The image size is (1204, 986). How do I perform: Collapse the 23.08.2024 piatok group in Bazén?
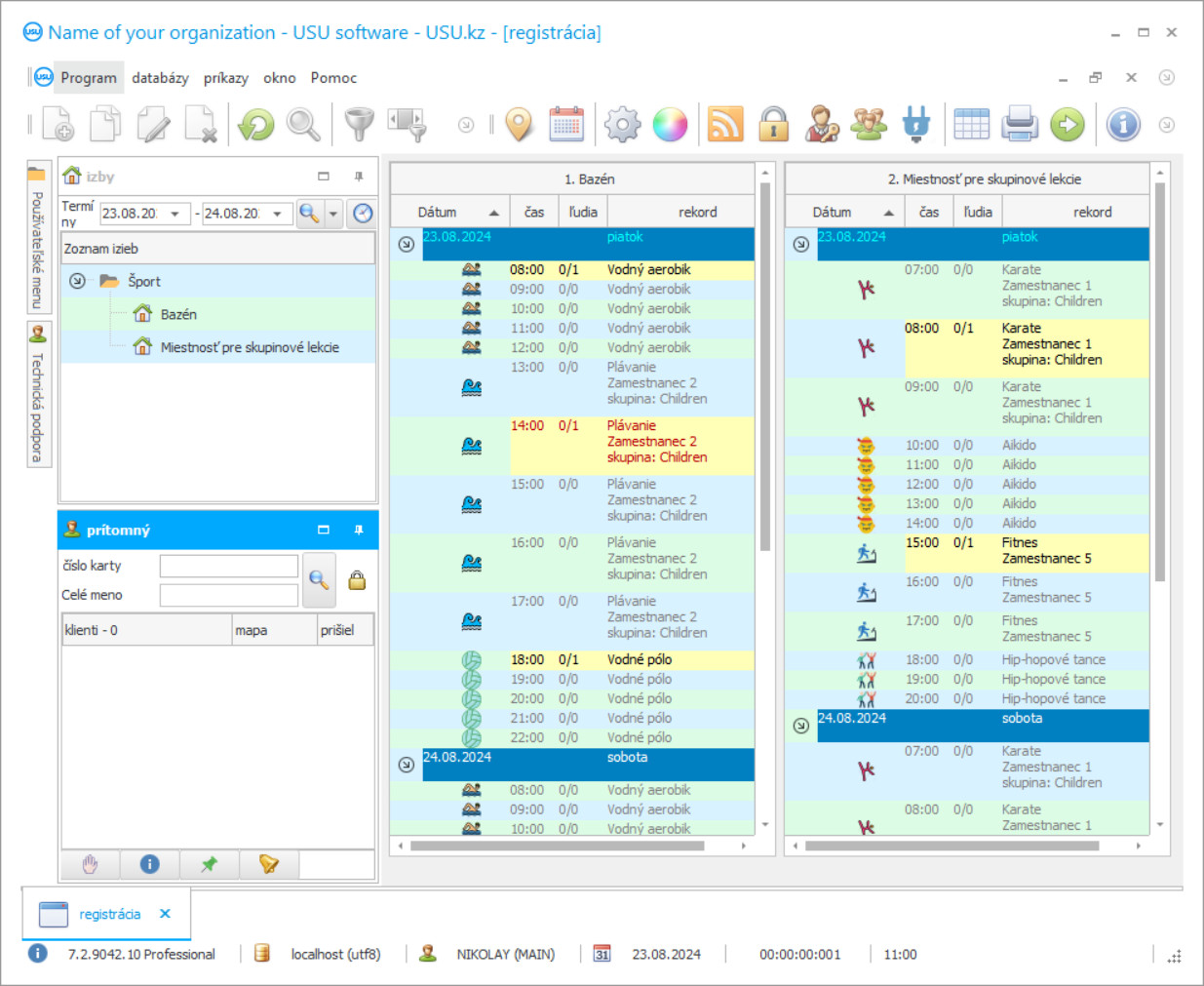(x=407, y=244)
